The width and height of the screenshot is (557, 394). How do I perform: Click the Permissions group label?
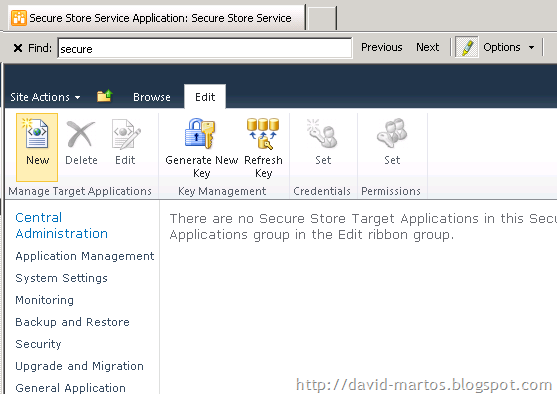pos(391,191)
